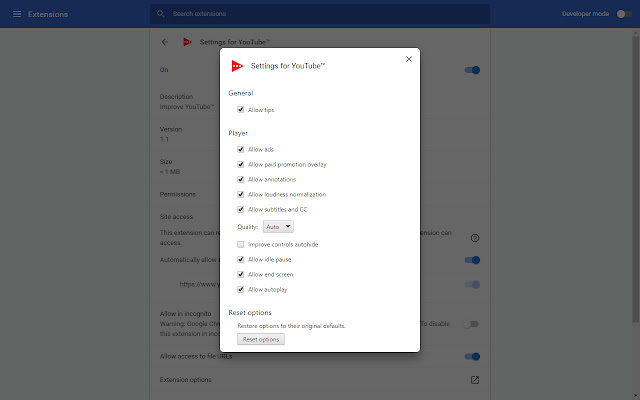Viewport: 640px width, 400px height.
Task: Click the page vertical scrollbar
Action: coord(636,178)
